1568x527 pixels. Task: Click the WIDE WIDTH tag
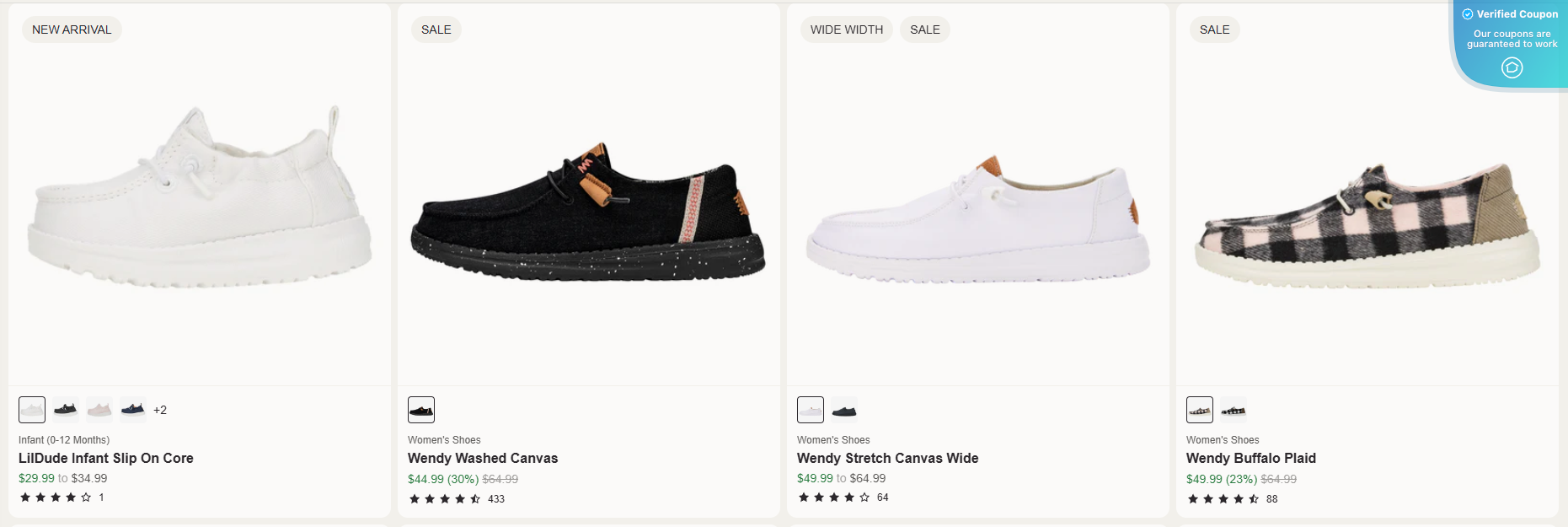(847, 30)
